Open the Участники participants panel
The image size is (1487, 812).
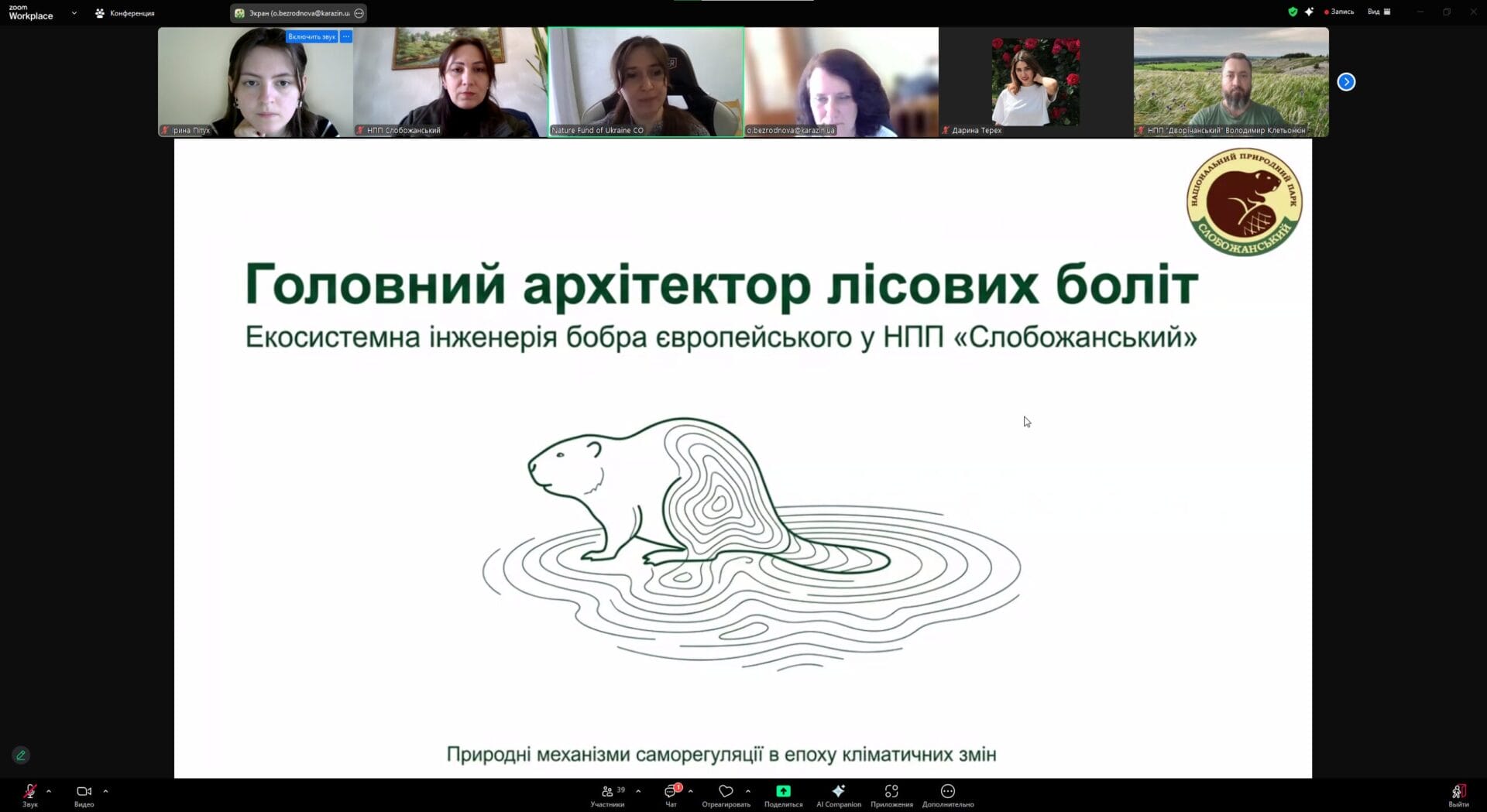point(608,794)
